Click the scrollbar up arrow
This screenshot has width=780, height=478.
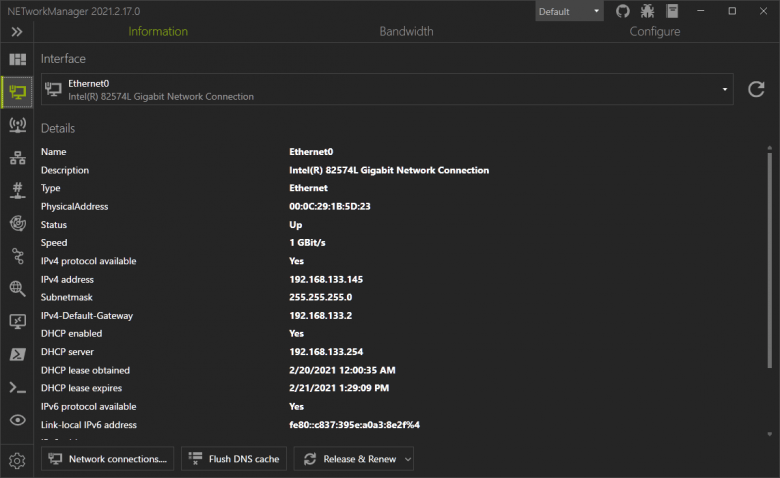[x=770, y=148]
